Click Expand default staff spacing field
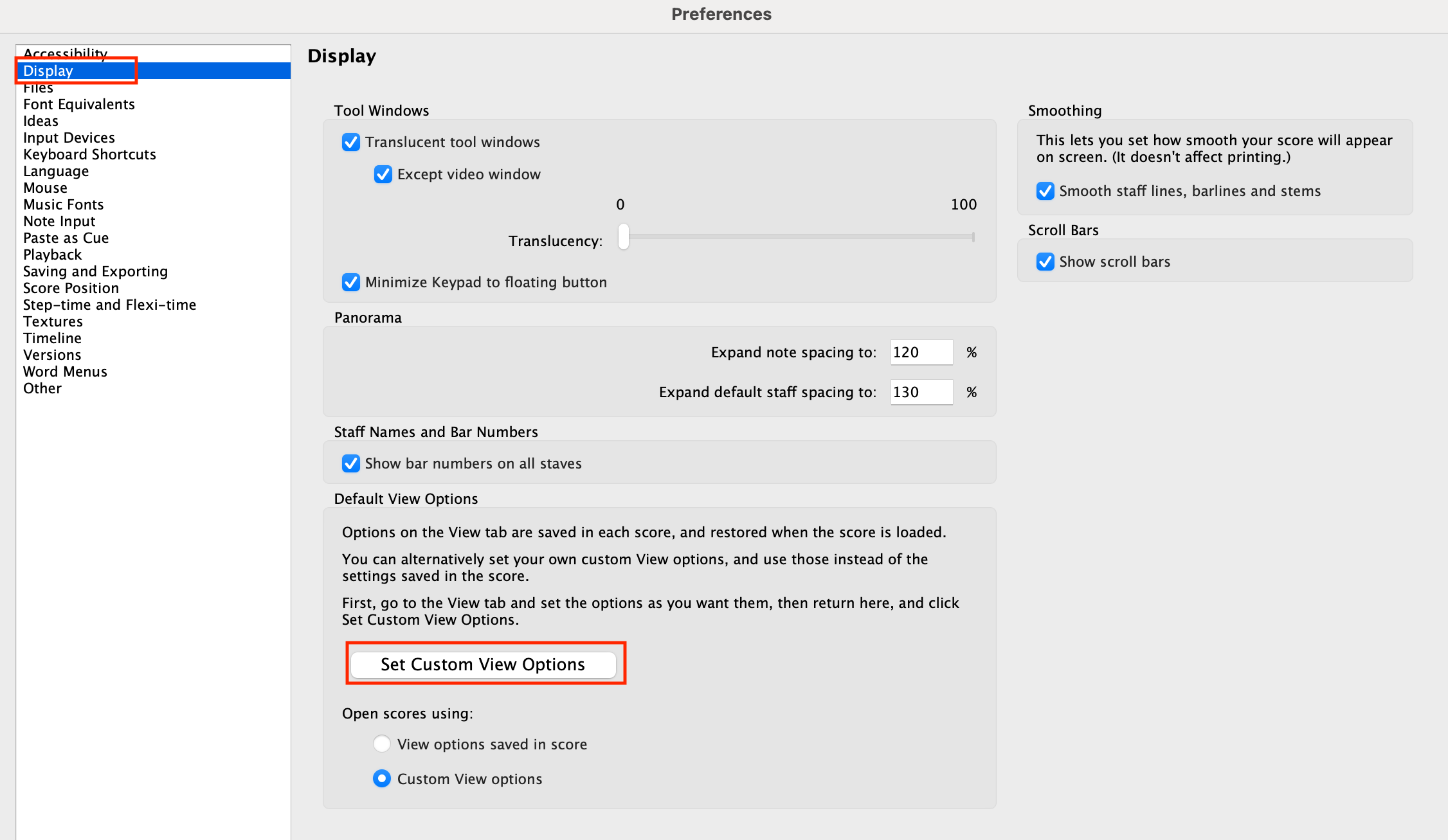This screenshot has height=840, width=1448. click(x=921, y=392)
